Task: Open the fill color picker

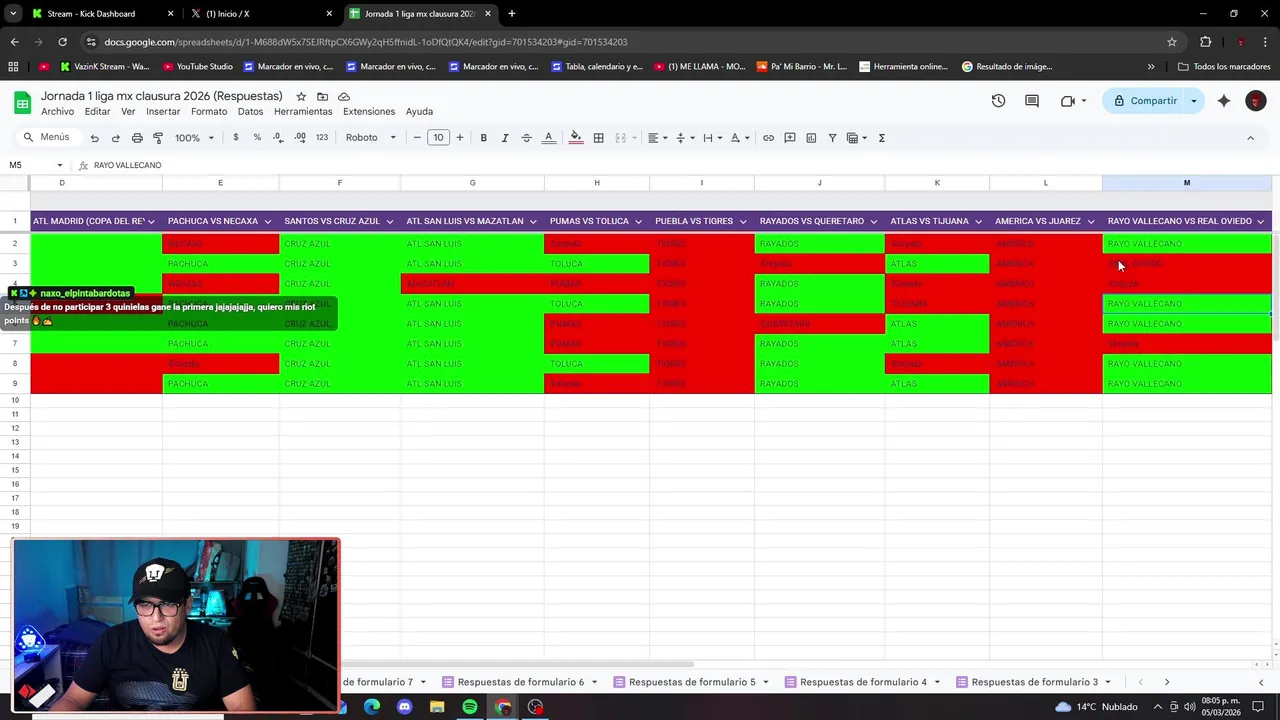Action: tap(576, 138)
